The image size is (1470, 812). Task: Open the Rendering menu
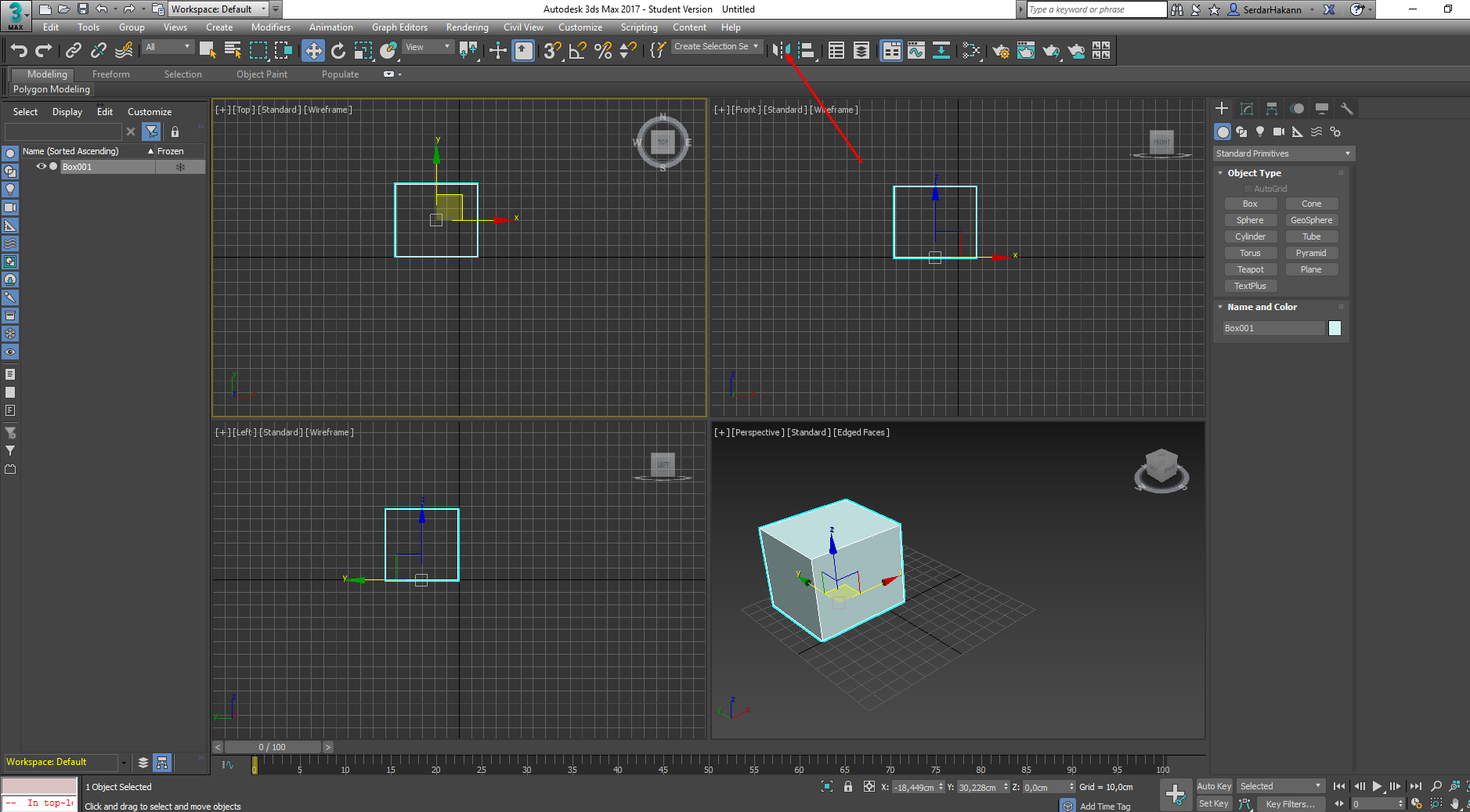(x=467, y=27)
